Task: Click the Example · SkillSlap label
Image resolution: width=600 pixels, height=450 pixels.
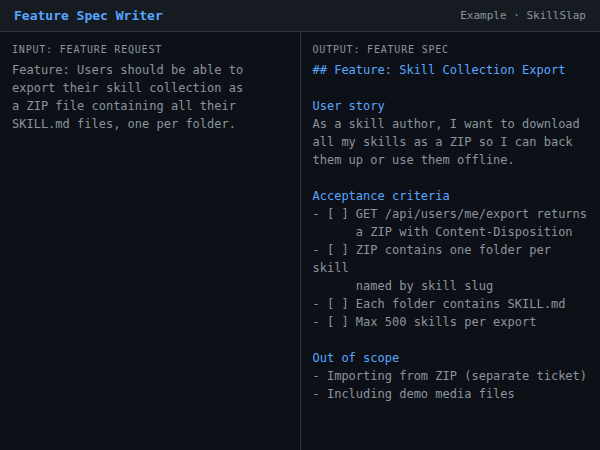Action: [523, 16]
